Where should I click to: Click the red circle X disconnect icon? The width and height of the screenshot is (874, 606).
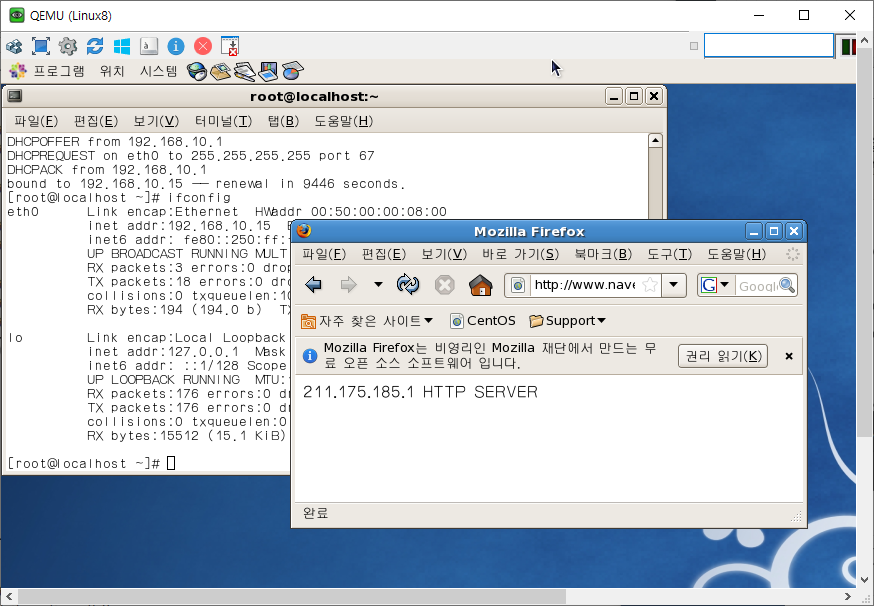point(203,46)
